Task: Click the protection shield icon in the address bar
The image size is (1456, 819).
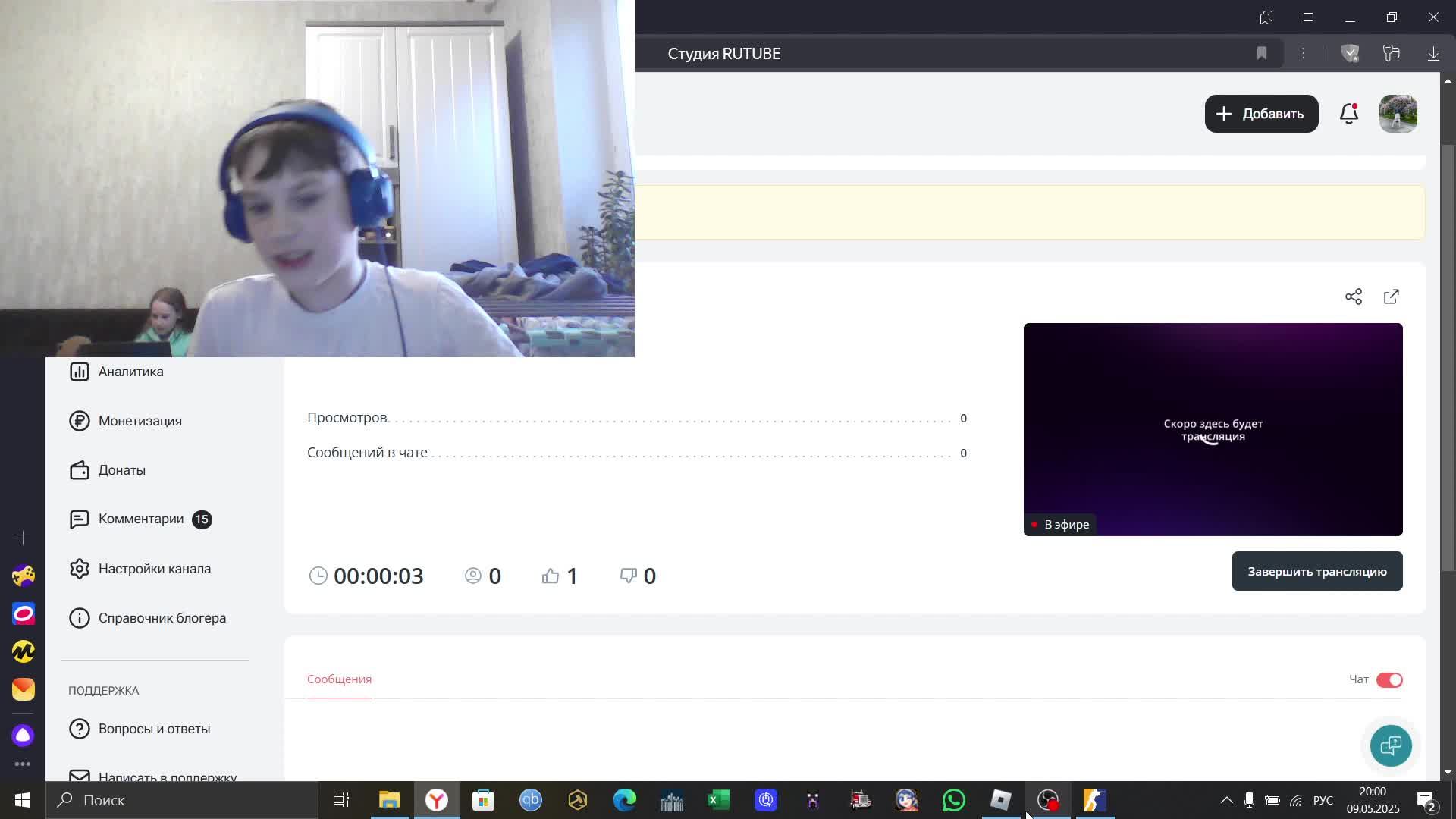Action: (1350, 53)
